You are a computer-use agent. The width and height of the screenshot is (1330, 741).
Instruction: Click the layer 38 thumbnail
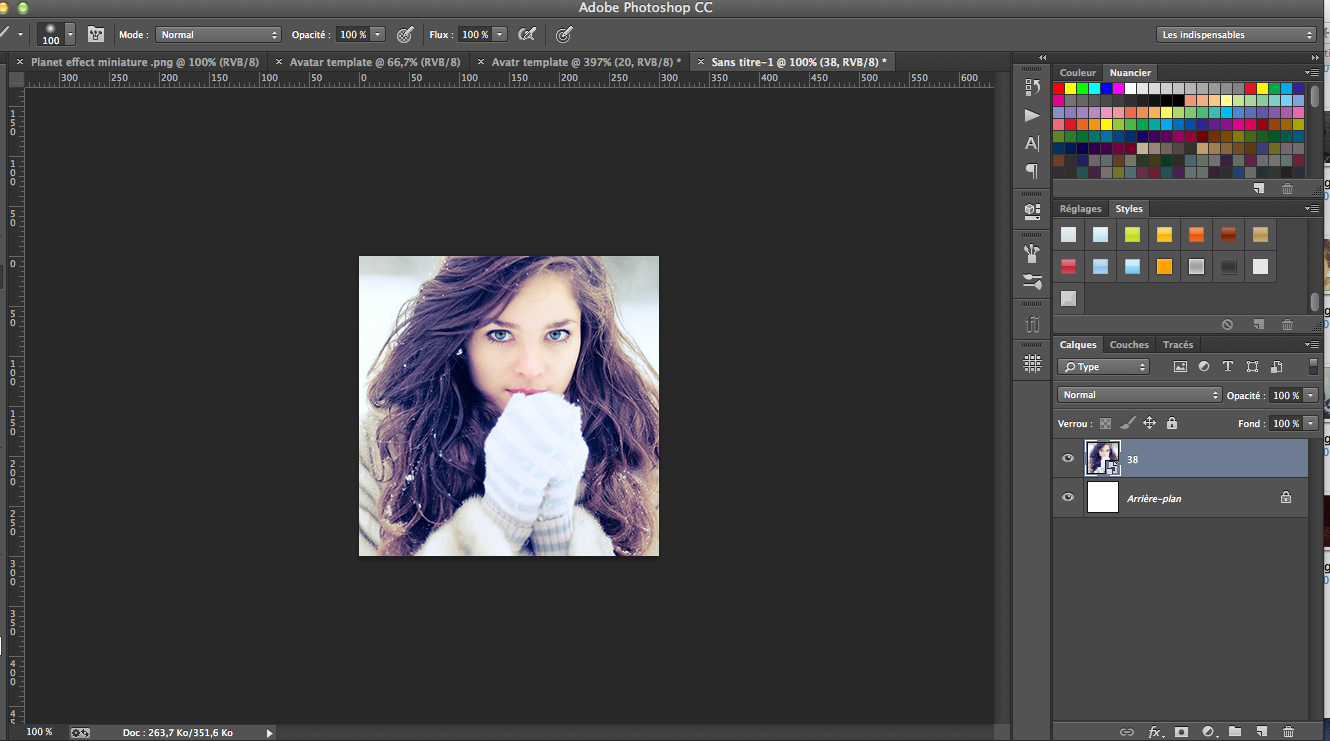pos(1103,458)
